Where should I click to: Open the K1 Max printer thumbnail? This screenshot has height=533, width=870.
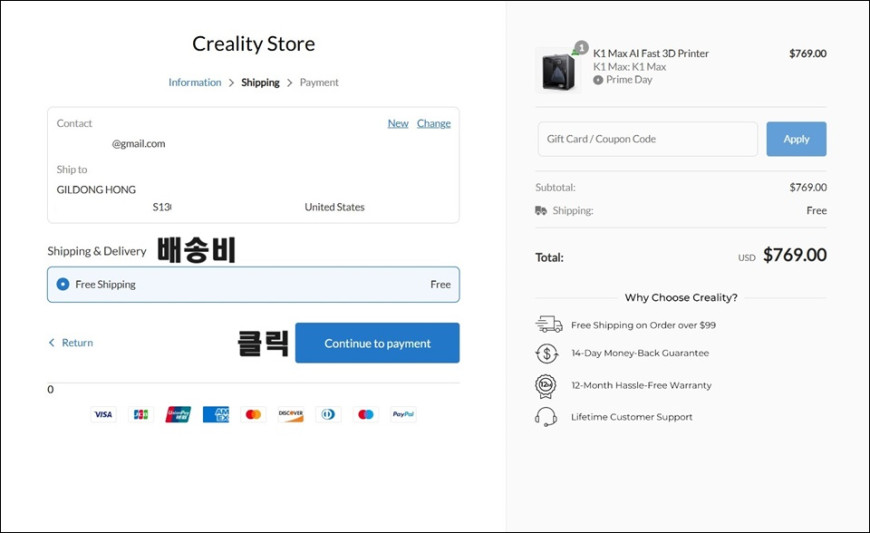pyautogui.click(x=558, y=71)
